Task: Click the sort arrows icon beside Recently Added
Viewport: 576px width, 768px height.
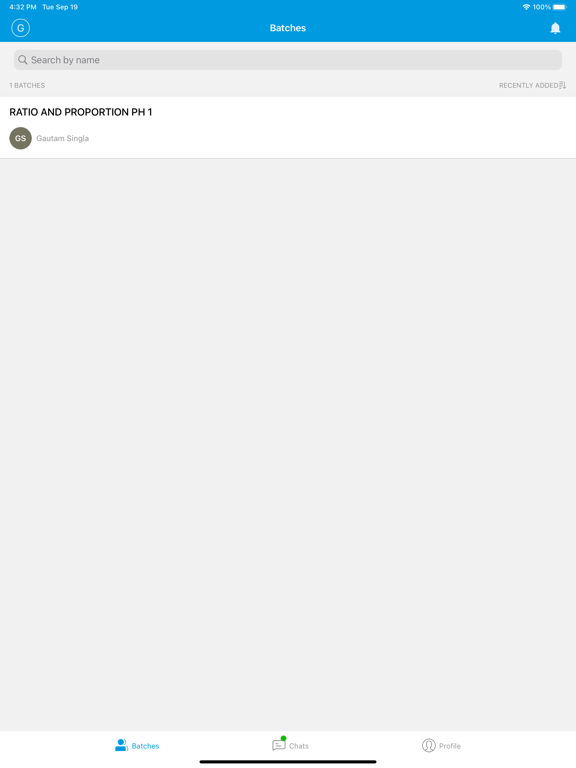Action: pyautogui.click(x=563, y=85)
